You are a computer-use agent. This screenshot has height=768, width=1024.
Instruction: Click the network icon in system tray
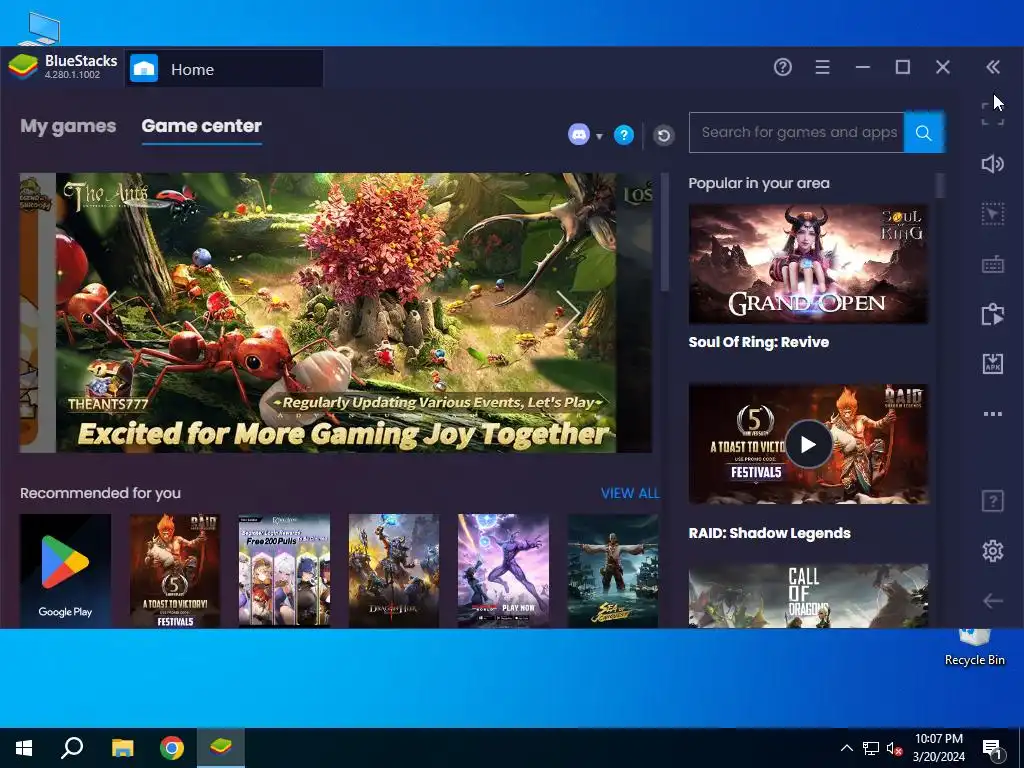pyautogui.click(x=871, y=748)
